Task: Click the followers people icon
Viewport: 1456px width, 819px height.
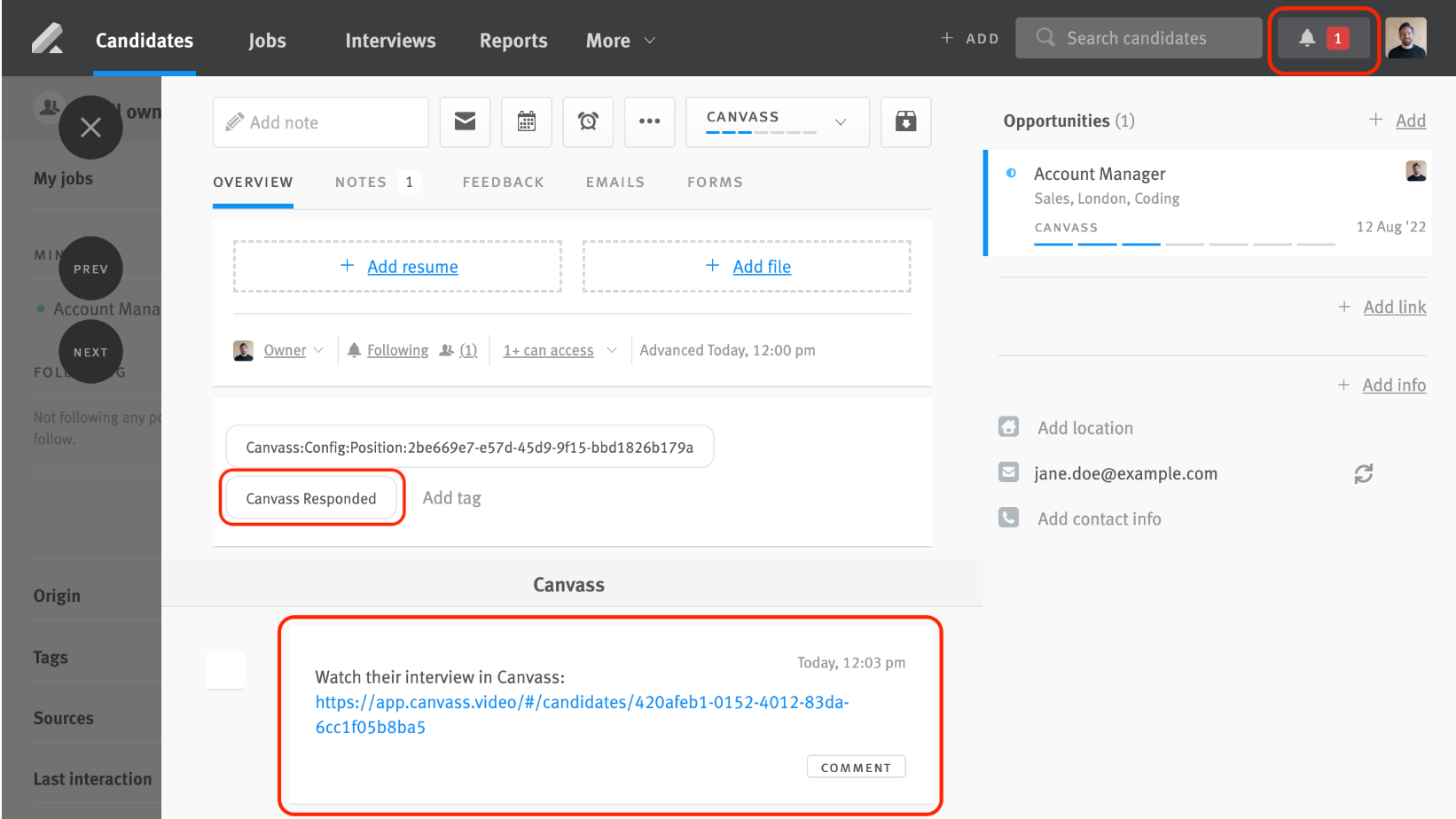Action: pyautogui.click(x=447, y=350)
